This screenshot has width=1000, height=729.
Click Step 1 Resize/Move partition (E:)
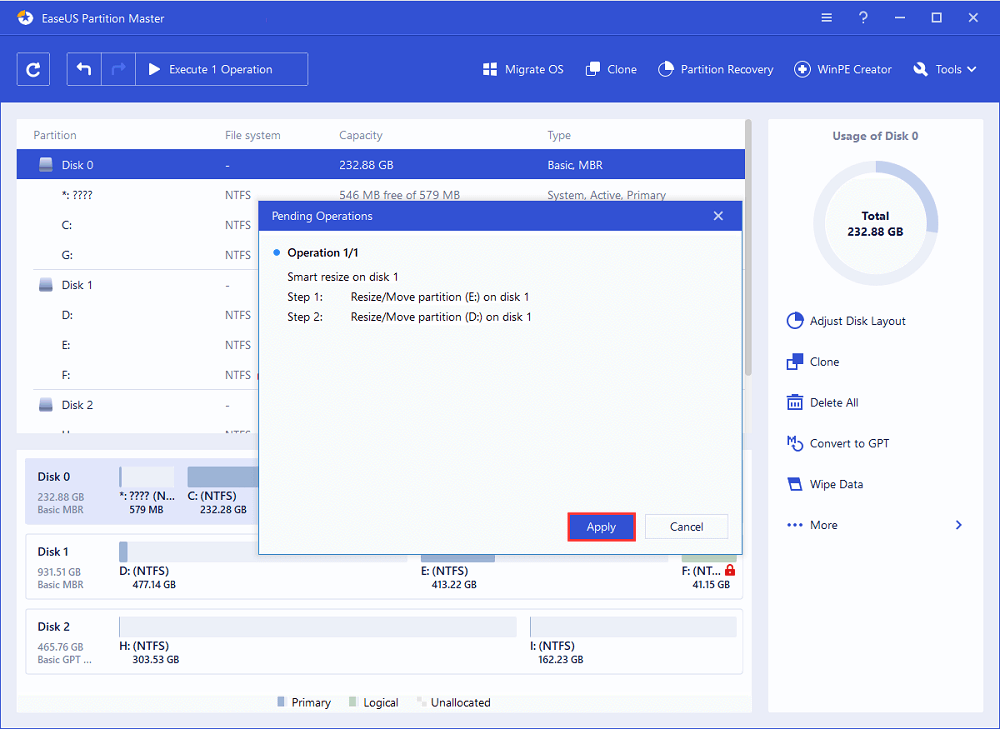408,297
